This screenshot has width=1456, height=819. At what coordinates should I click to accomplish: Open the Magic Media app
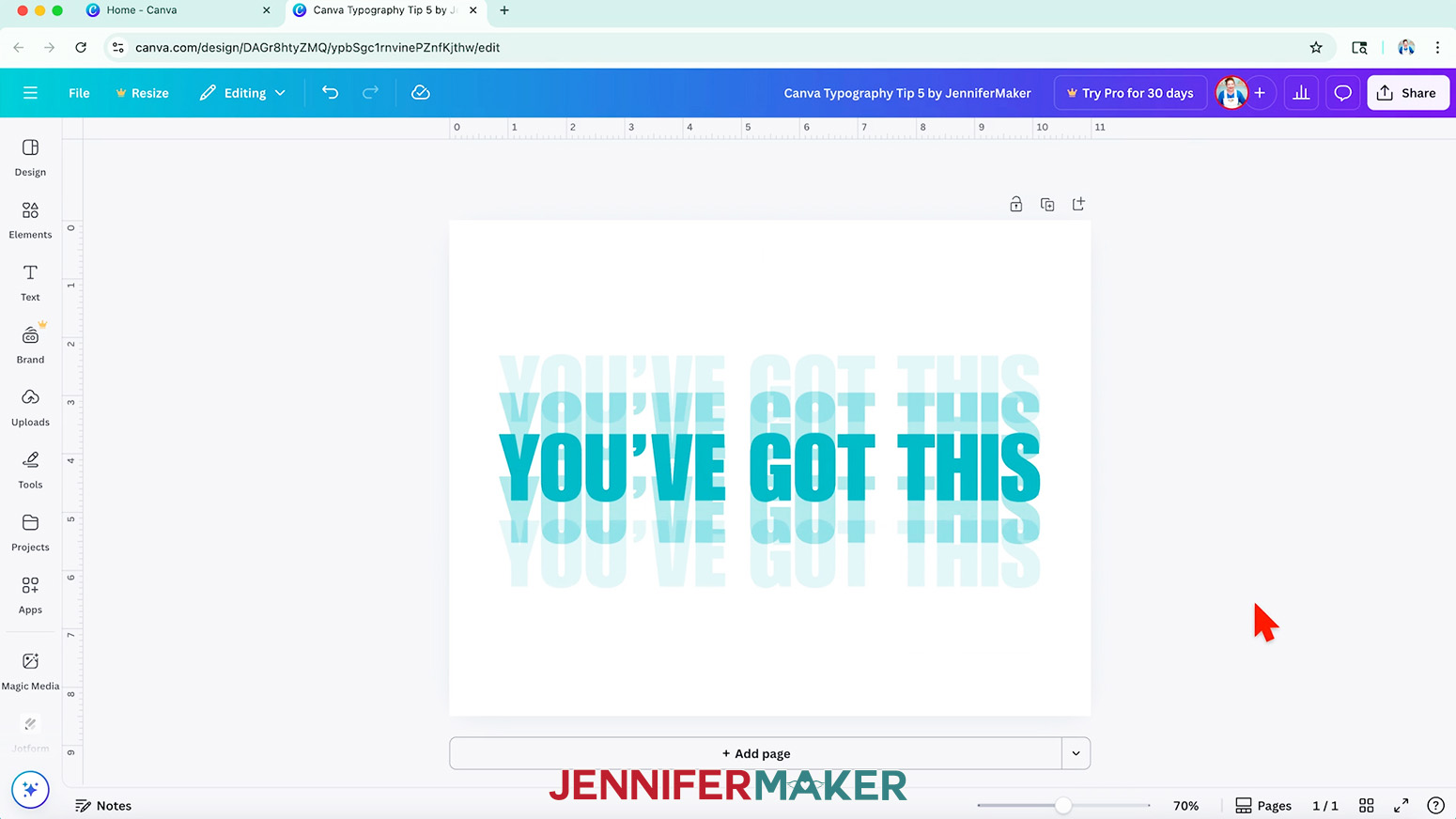(30, 672)
